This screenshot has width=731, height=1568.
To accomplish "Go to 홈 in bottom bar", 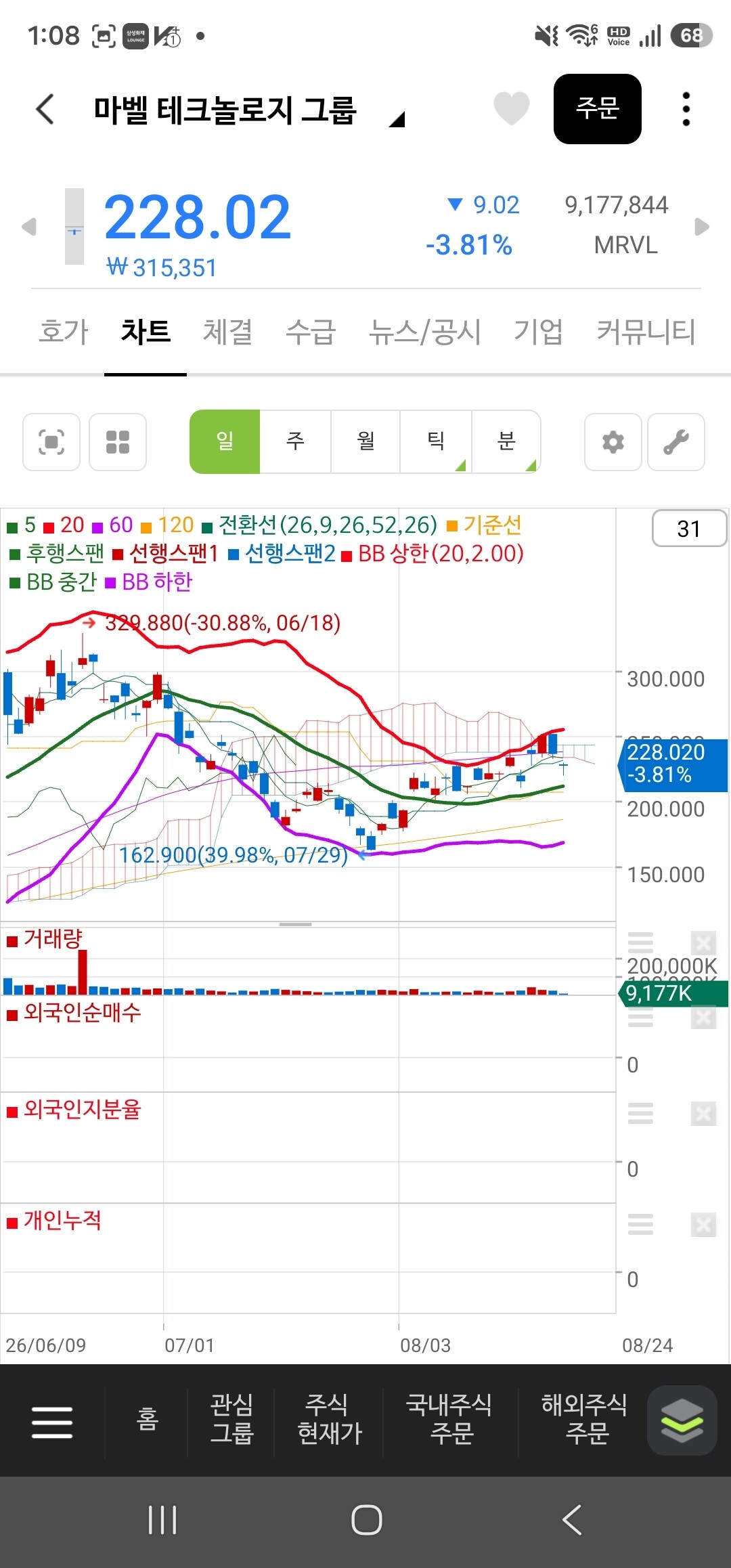I will tap(147, 1419).
